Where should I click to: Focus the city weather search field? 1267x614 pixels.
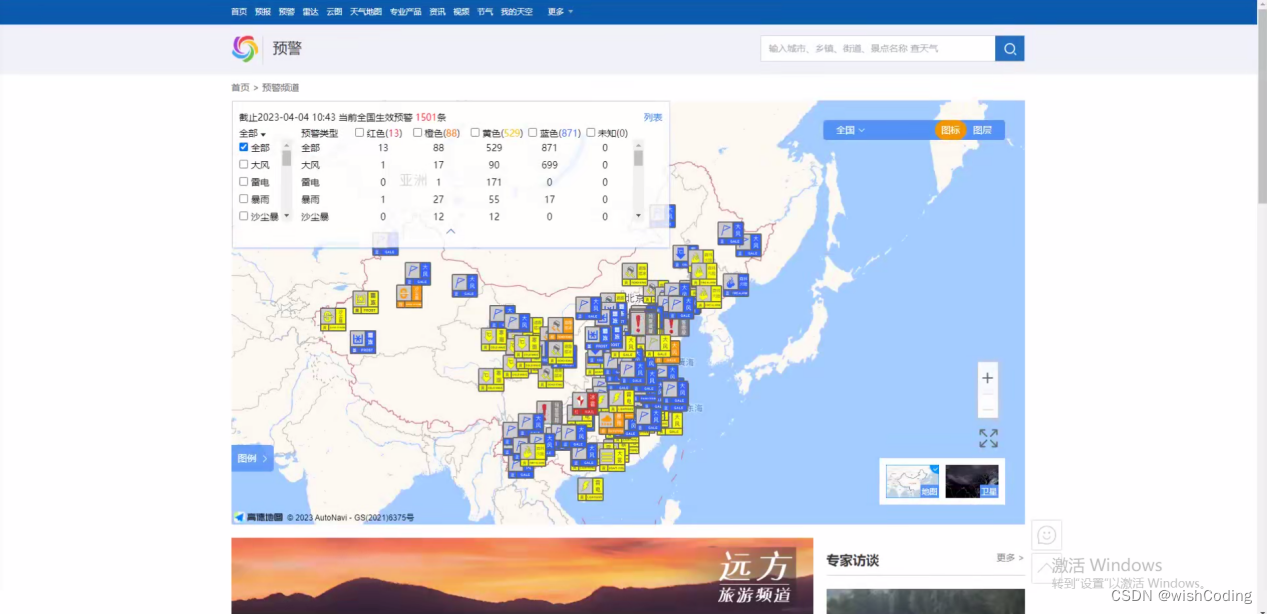pos(878,48)
